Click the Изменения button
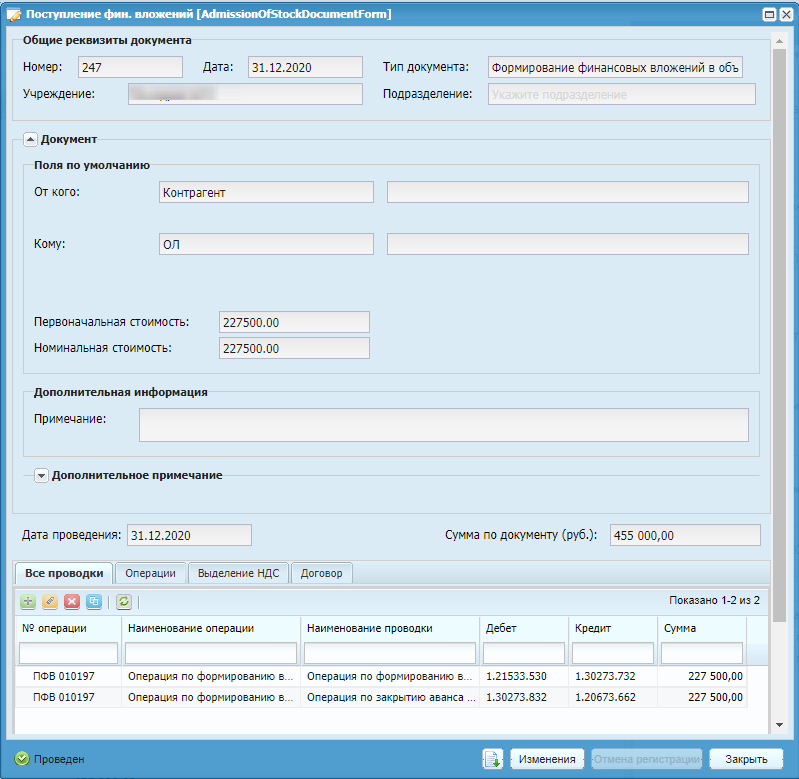The width and height of the screenshot is (799, 779). [547, 759]
